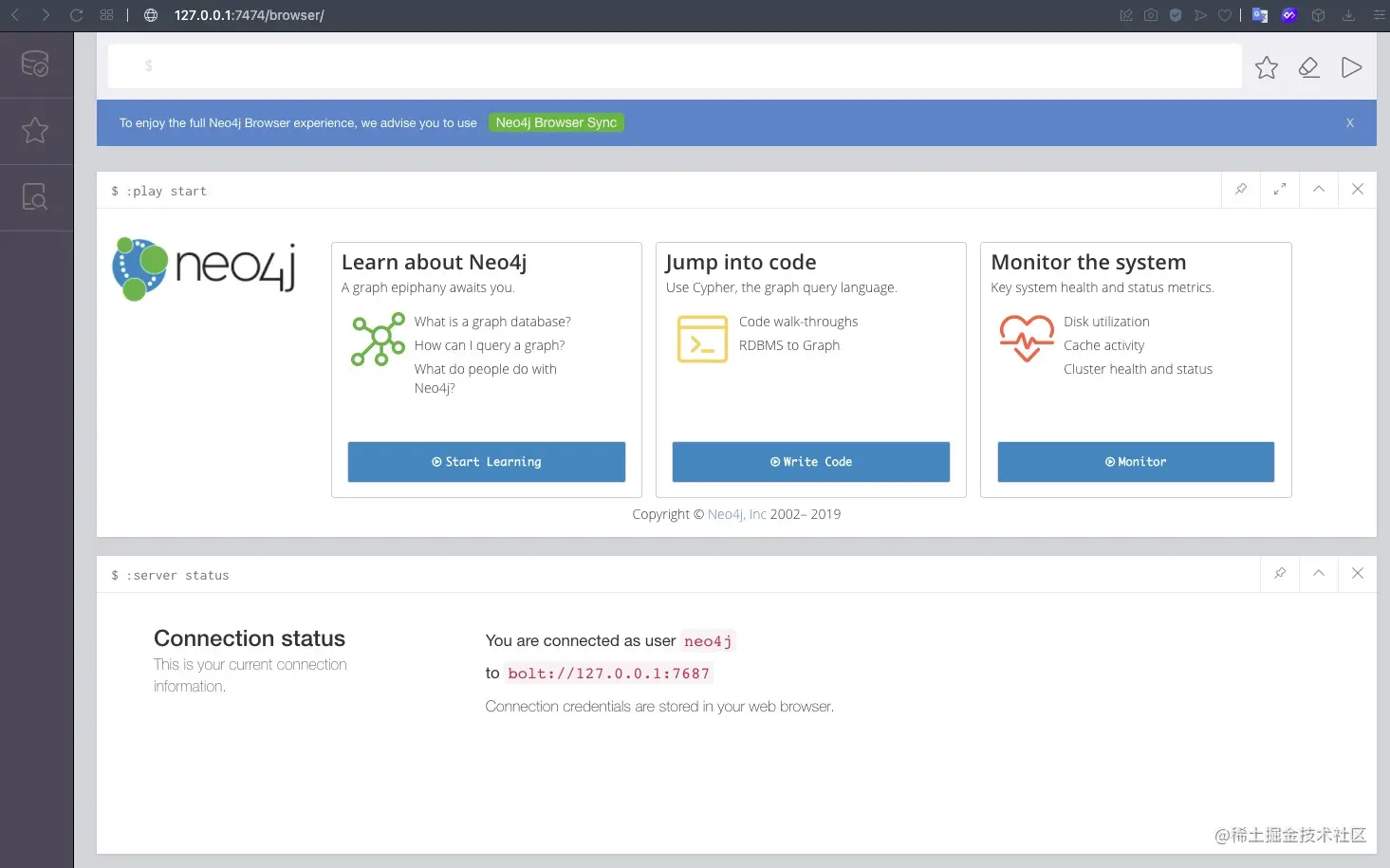
Task: Click the green graph nodes icon
Action: [378, 341]
